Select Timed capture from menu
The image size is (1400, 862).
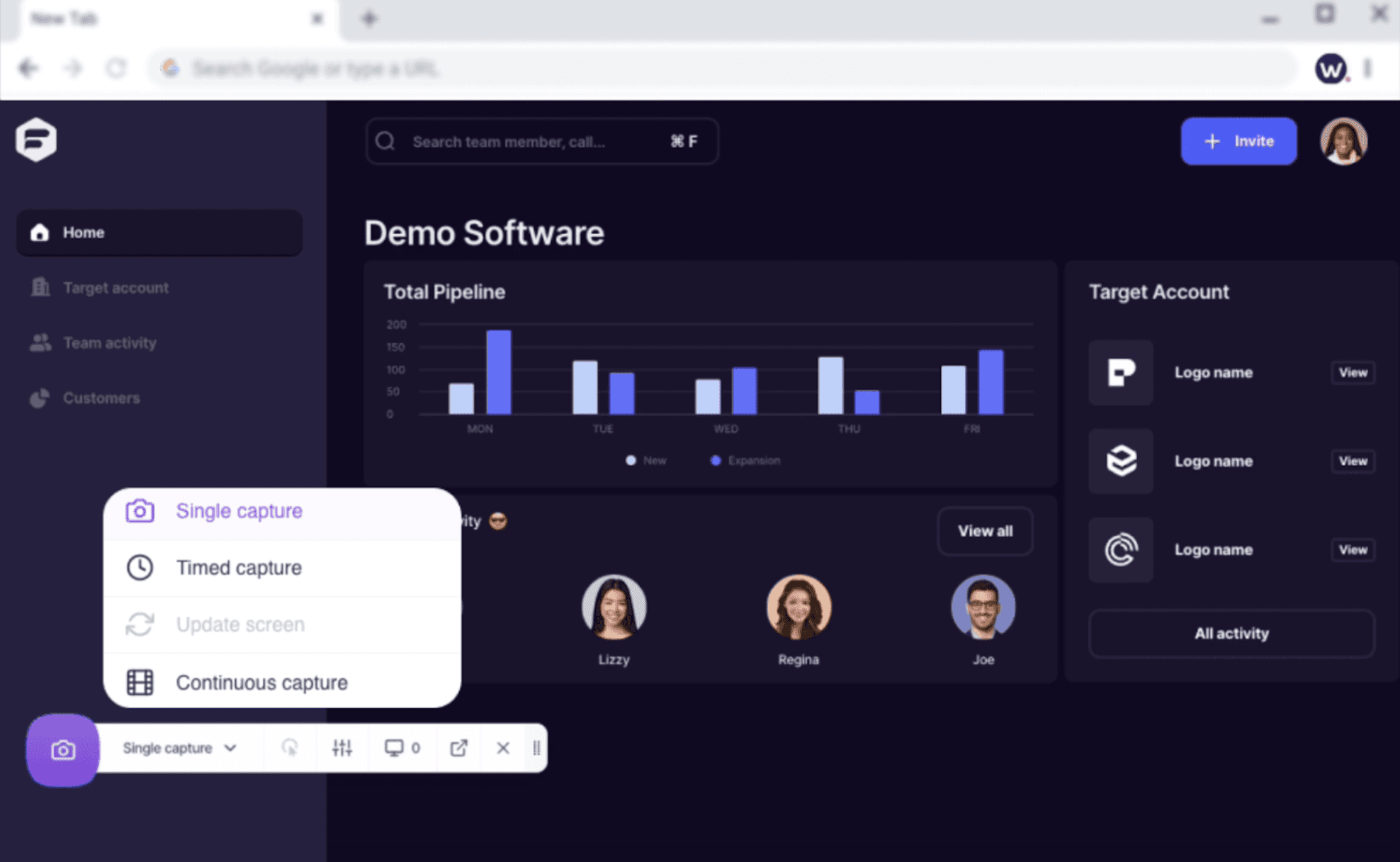(x=239, y=568)
